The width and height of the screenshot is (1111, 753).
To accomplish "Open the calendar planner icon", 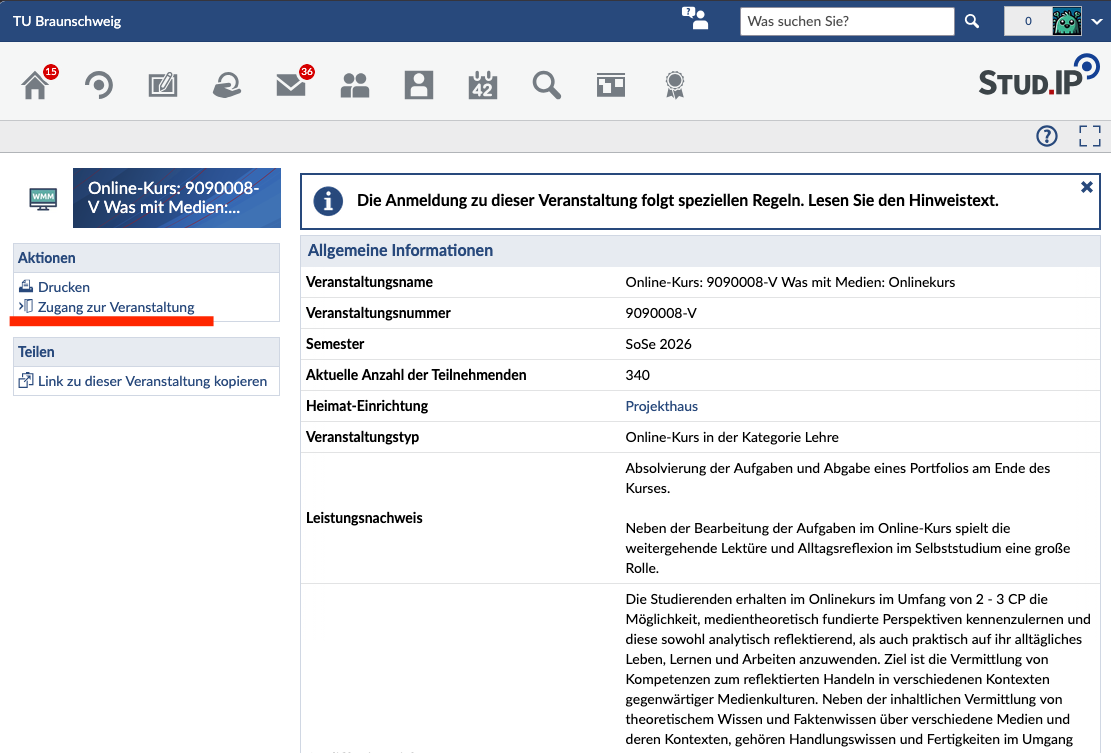I will [483, 85].
